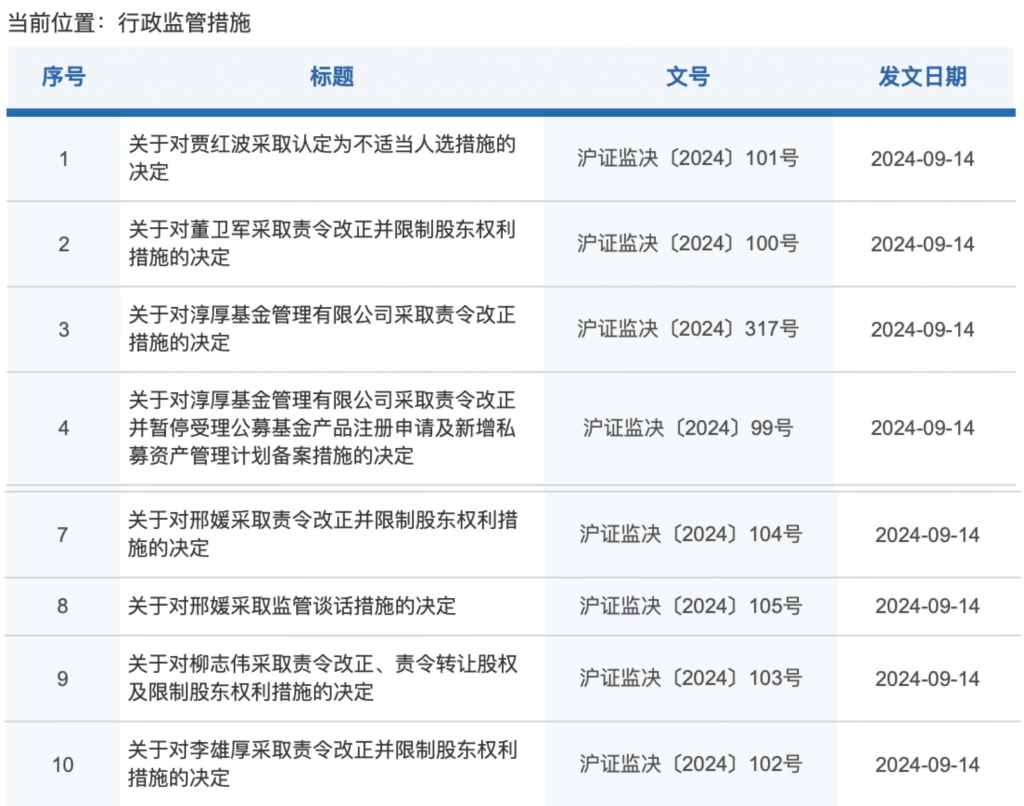
Task: Open decision on 邢媛监管谈话措施
Action: (x=291, y=606)
